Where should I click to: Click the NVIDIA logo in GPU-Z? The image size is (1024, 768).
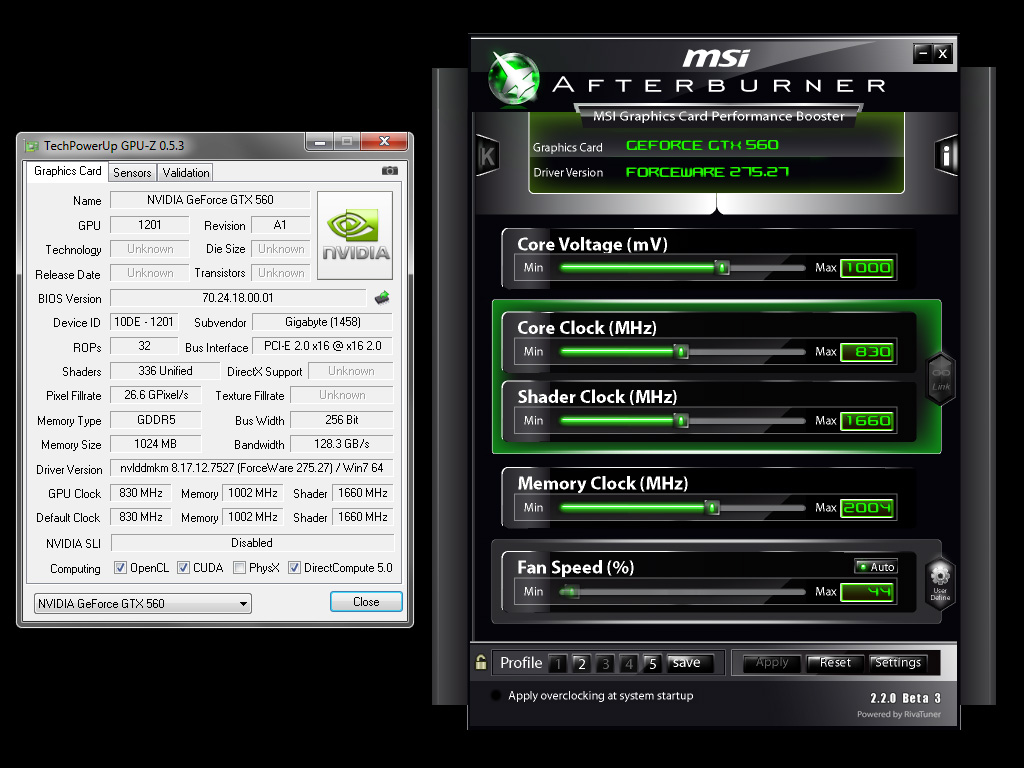click(x=355, y=235)
